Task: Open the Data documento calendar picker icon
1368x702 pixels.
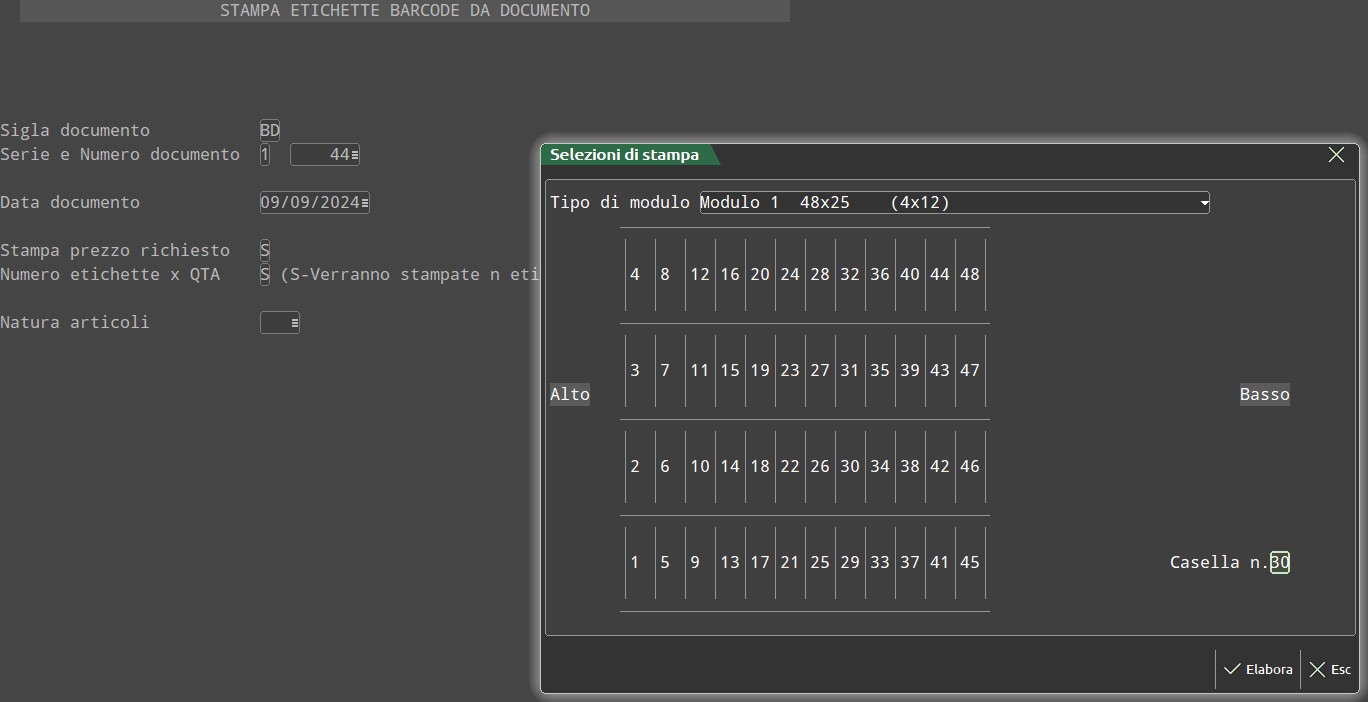Action: coord(365,203)
